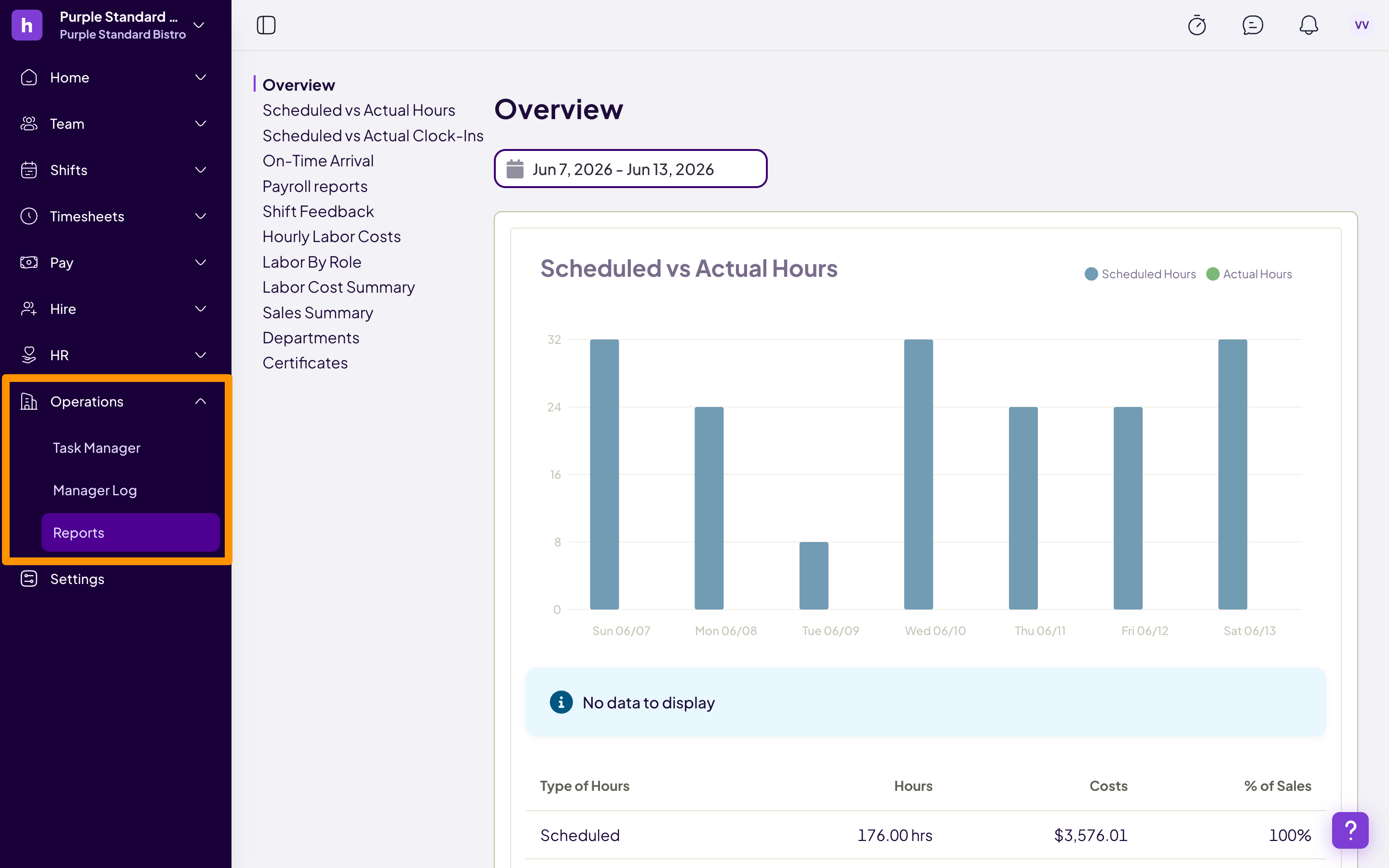
Task: Click the Tue 06/09 chart bar
Action: pos(813,575)
